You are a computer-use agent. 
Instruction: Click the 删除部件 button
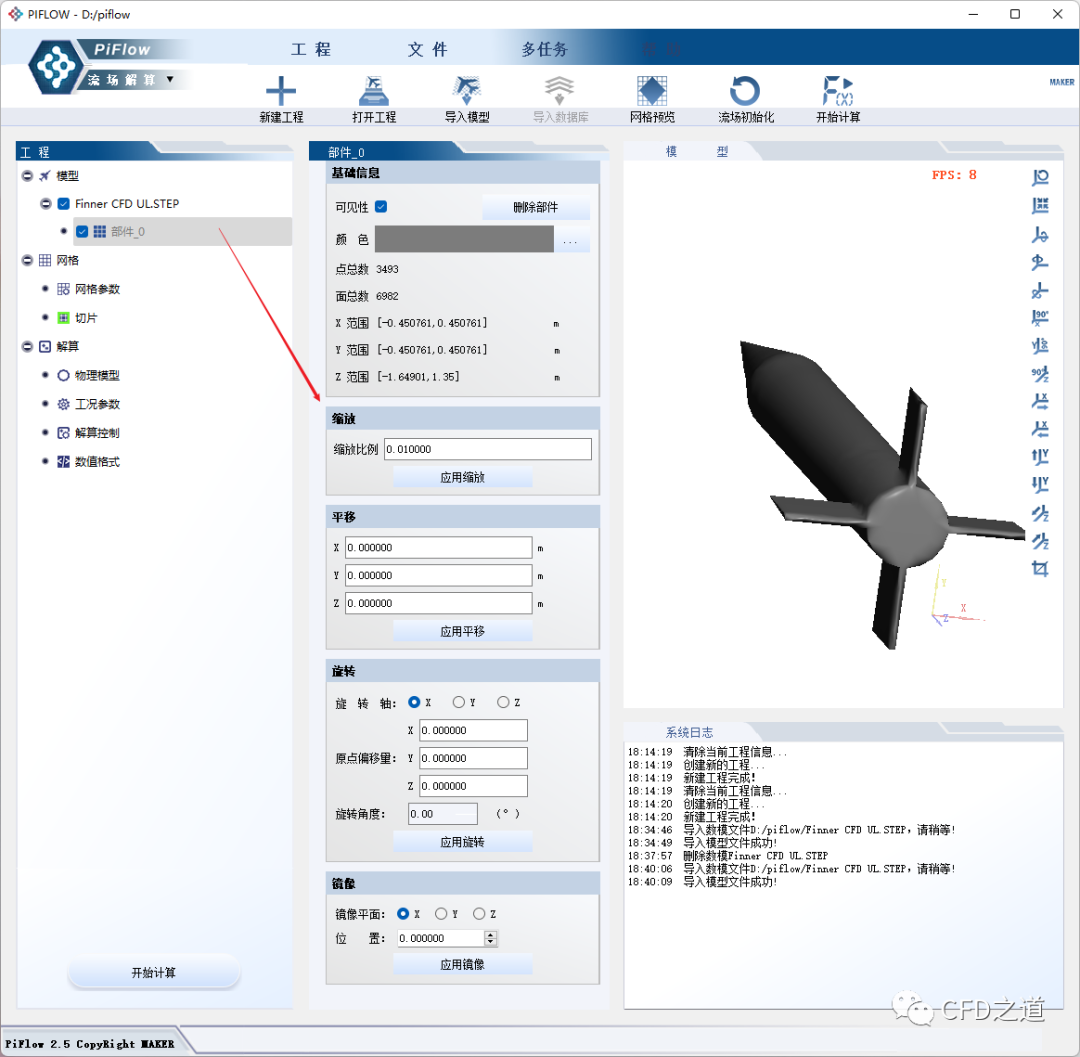point(535,208)
